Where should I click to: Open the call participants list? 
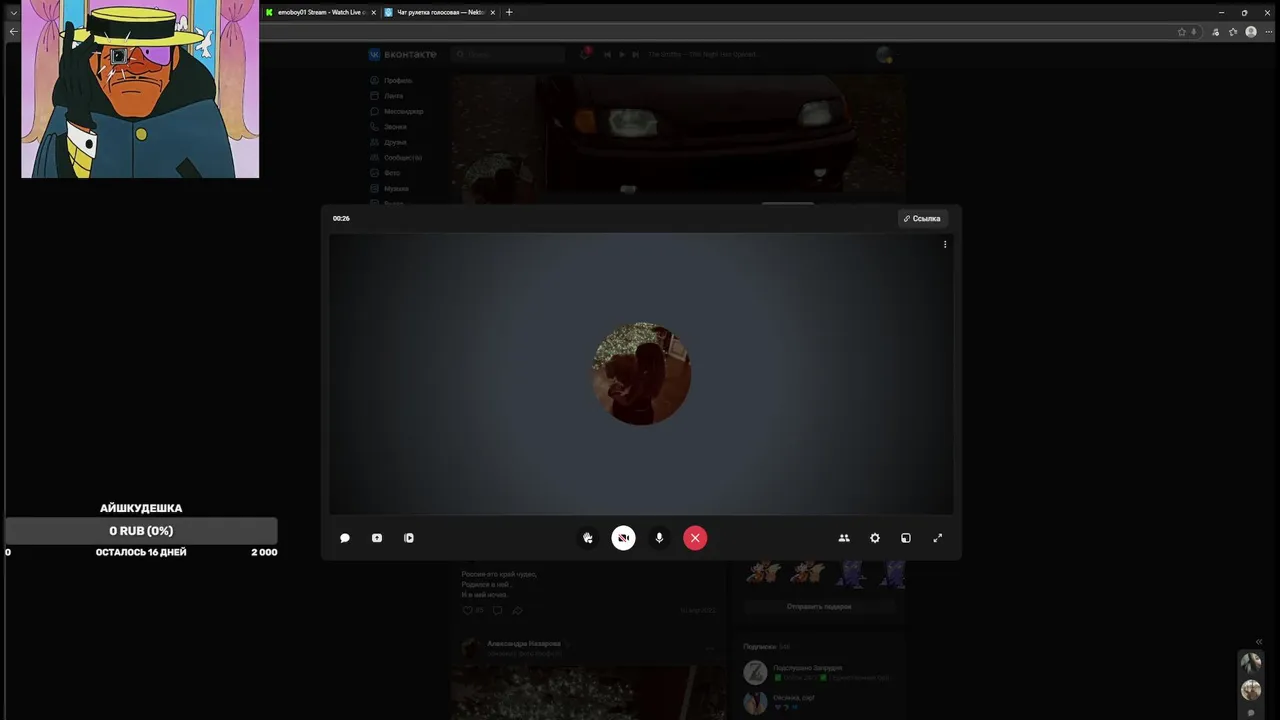[x=844, y=538]
